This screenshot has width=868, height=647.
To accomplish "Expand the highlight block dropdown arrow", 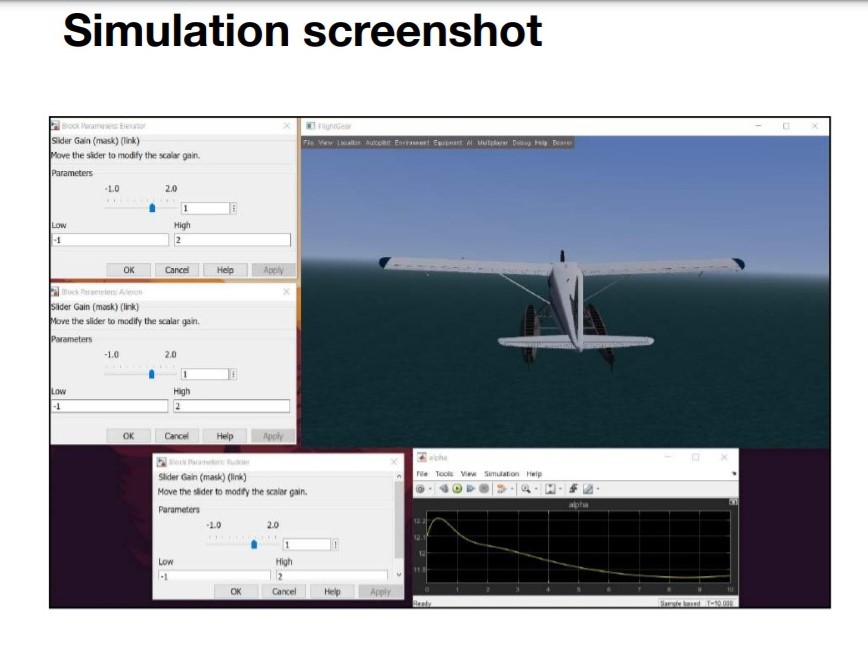I will click(512, 489).
